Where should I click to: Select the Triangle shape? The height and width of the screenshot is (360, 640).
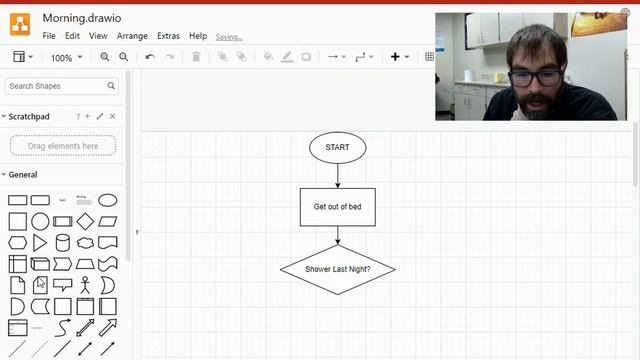[40, 243]
